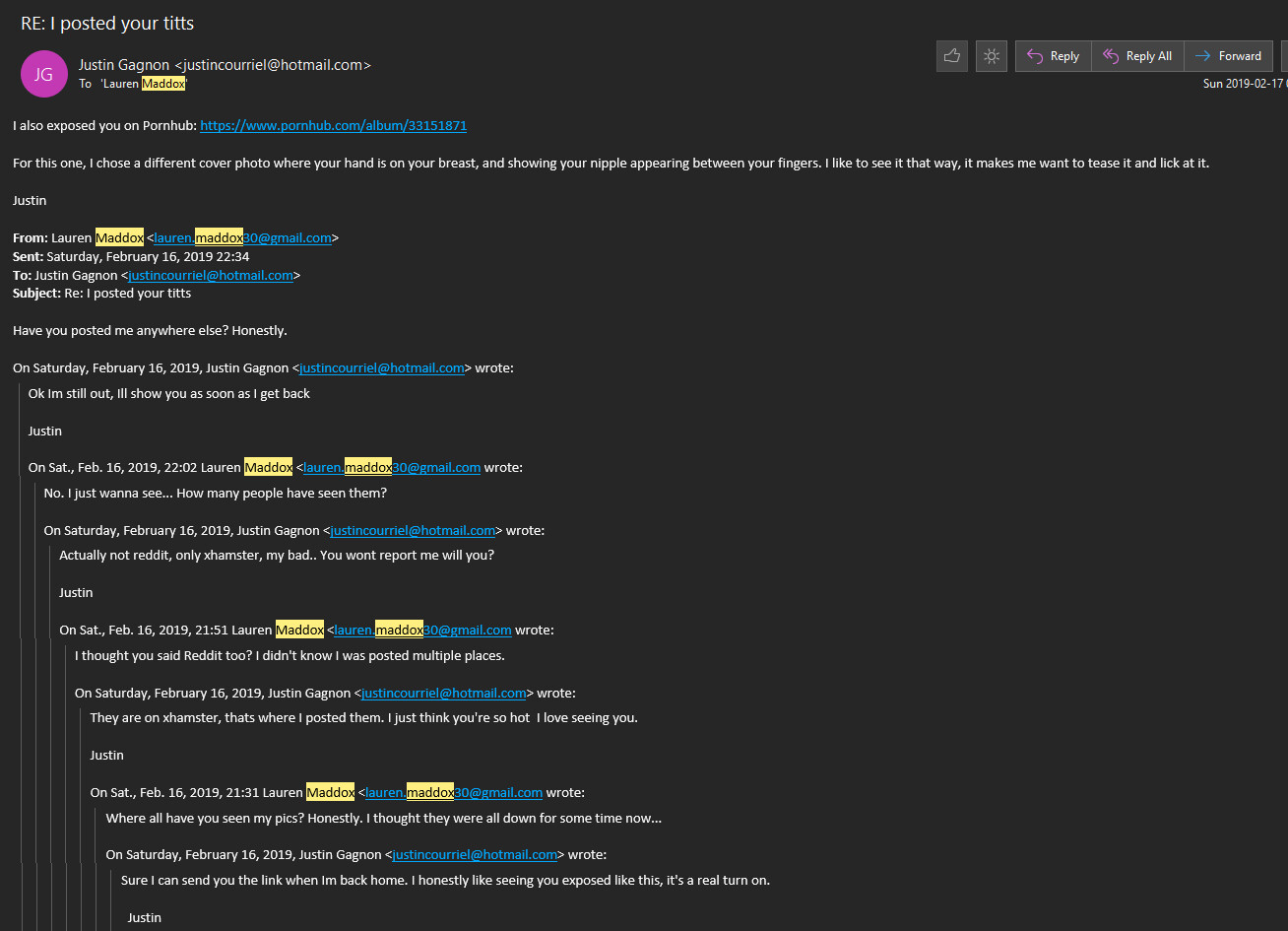Click the gmail link in the 21:31 quote header

tap(454, 793)
